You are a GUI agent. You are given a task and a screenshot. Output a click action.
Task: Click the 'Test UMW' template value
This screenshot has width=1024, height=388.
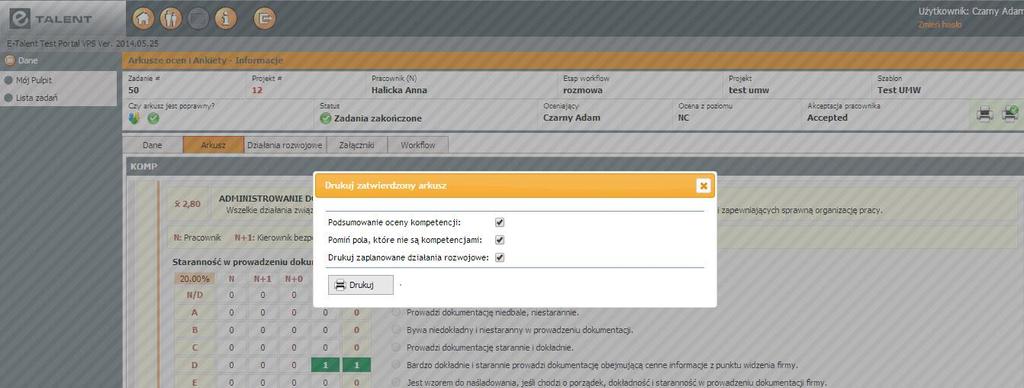click(x=899, y=90)
